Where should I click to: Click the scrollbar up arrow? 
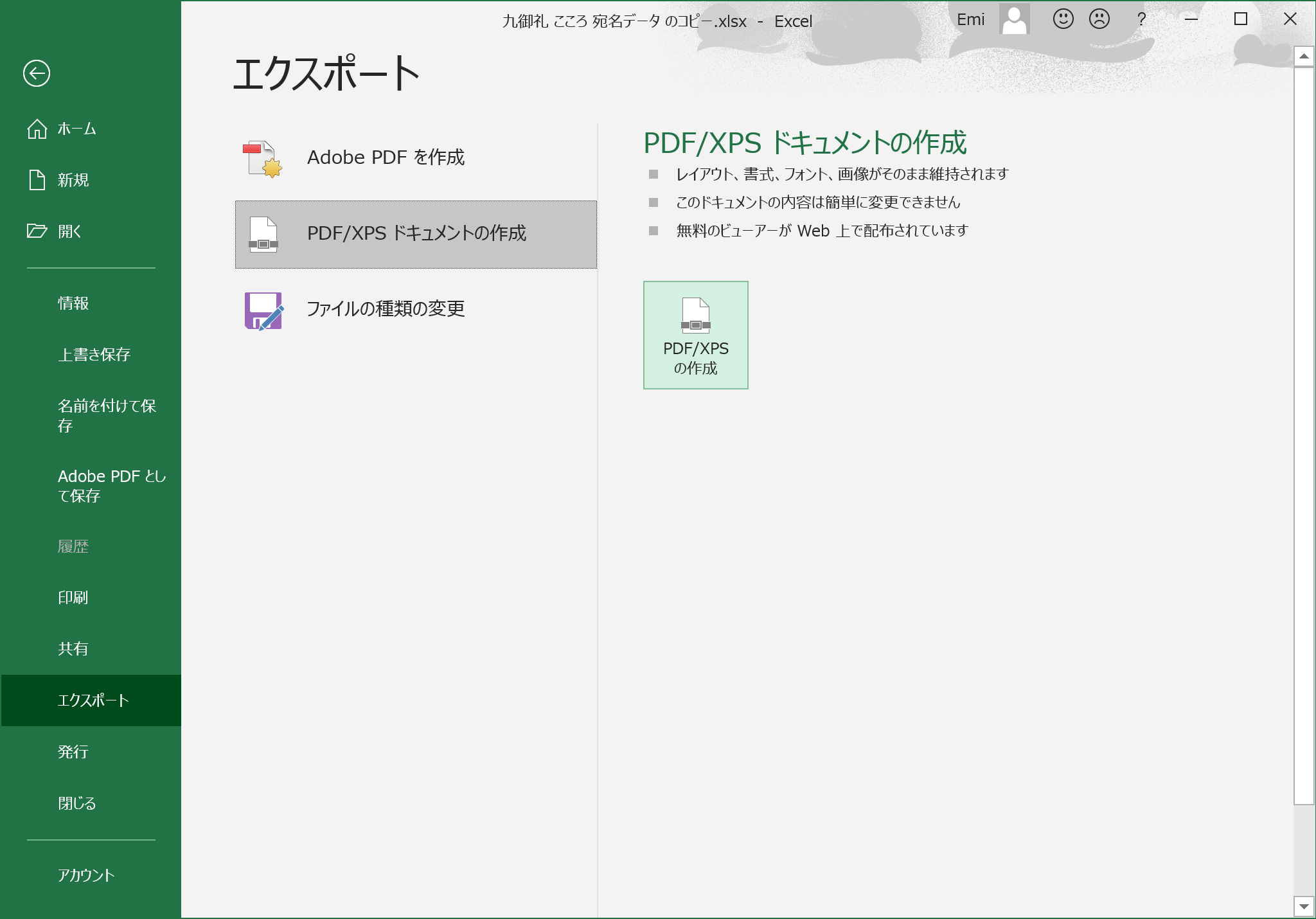click(x=1304, y=57)
